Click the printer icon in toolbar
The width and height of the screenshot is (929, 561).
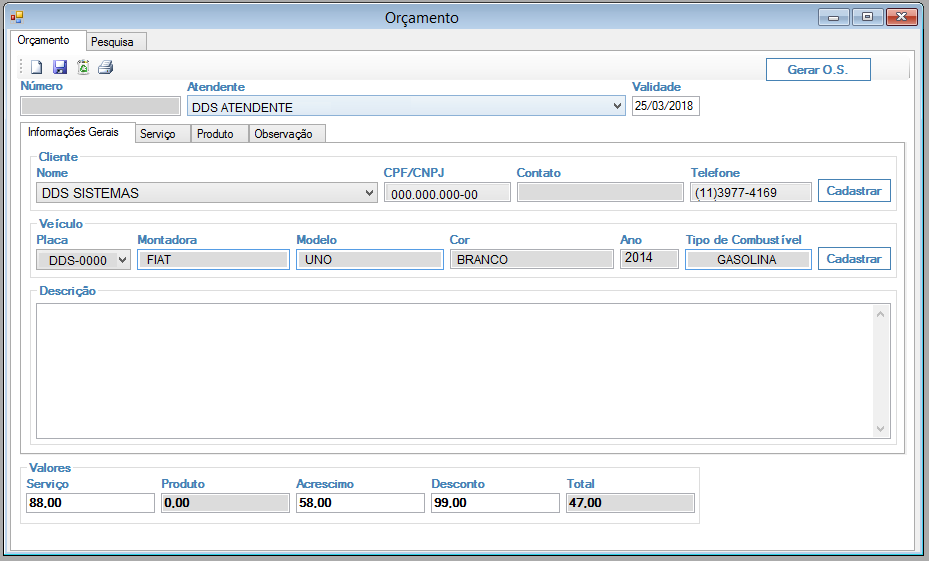click(x=105, y=68)
